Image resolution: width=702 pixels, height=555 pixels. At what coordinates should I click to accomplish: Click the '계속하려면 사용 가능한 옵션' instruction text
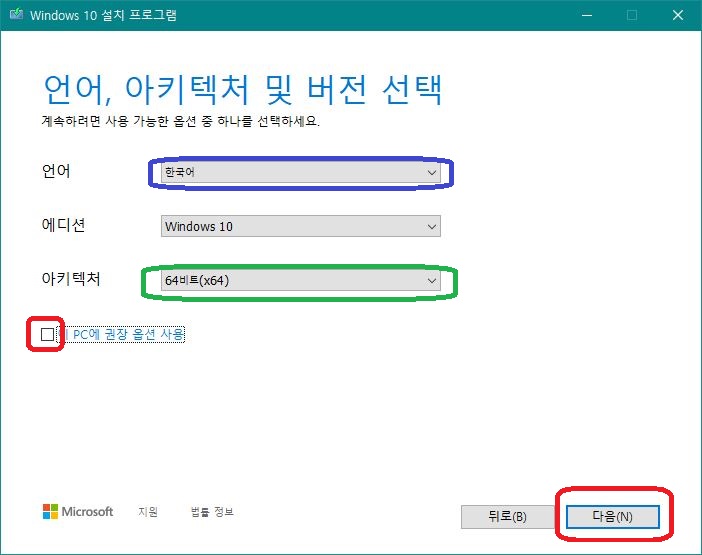tap(180, 121)
